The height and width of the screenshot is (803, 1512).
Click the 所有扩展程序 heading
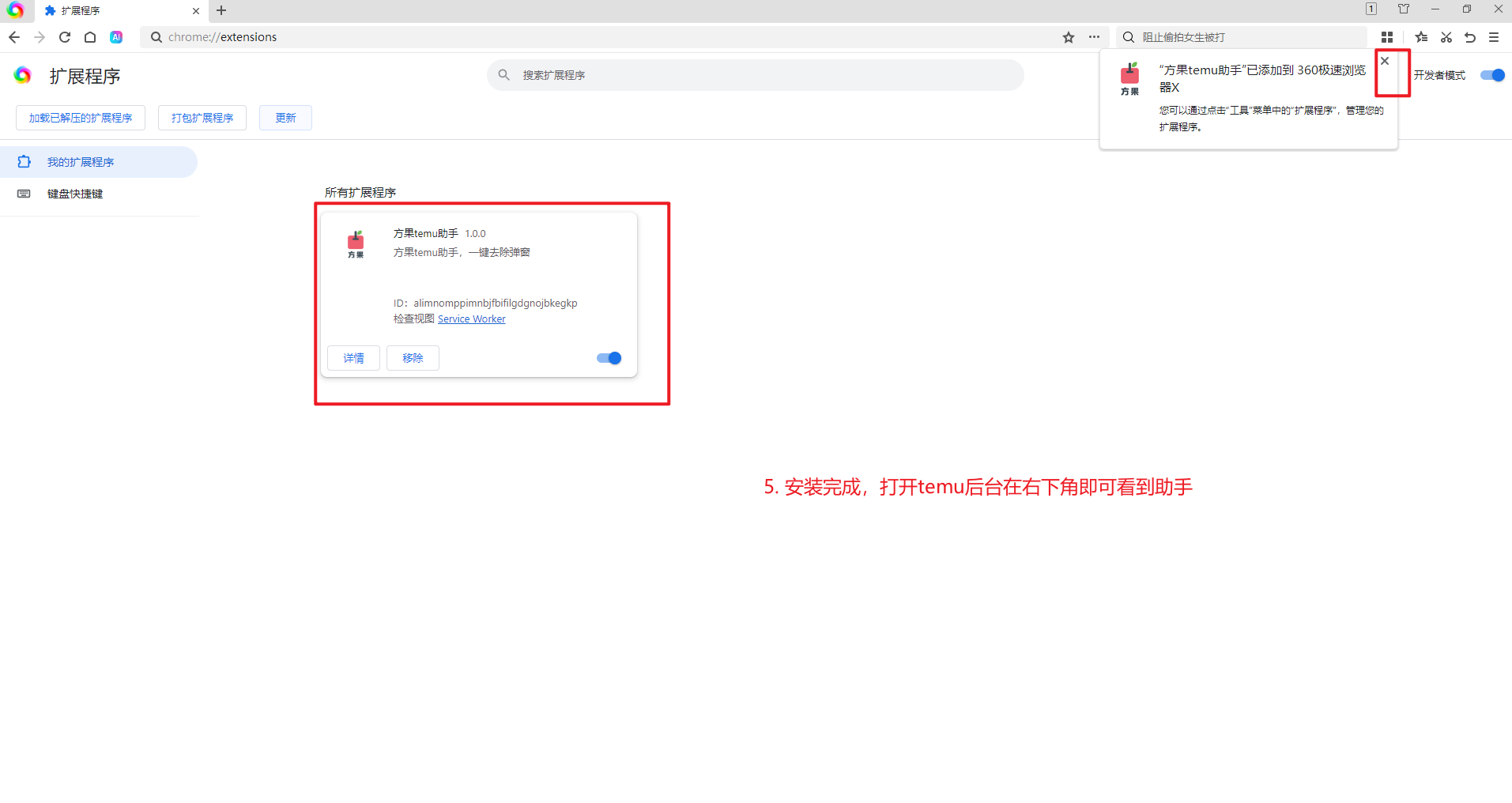click(x=360, y=193)
